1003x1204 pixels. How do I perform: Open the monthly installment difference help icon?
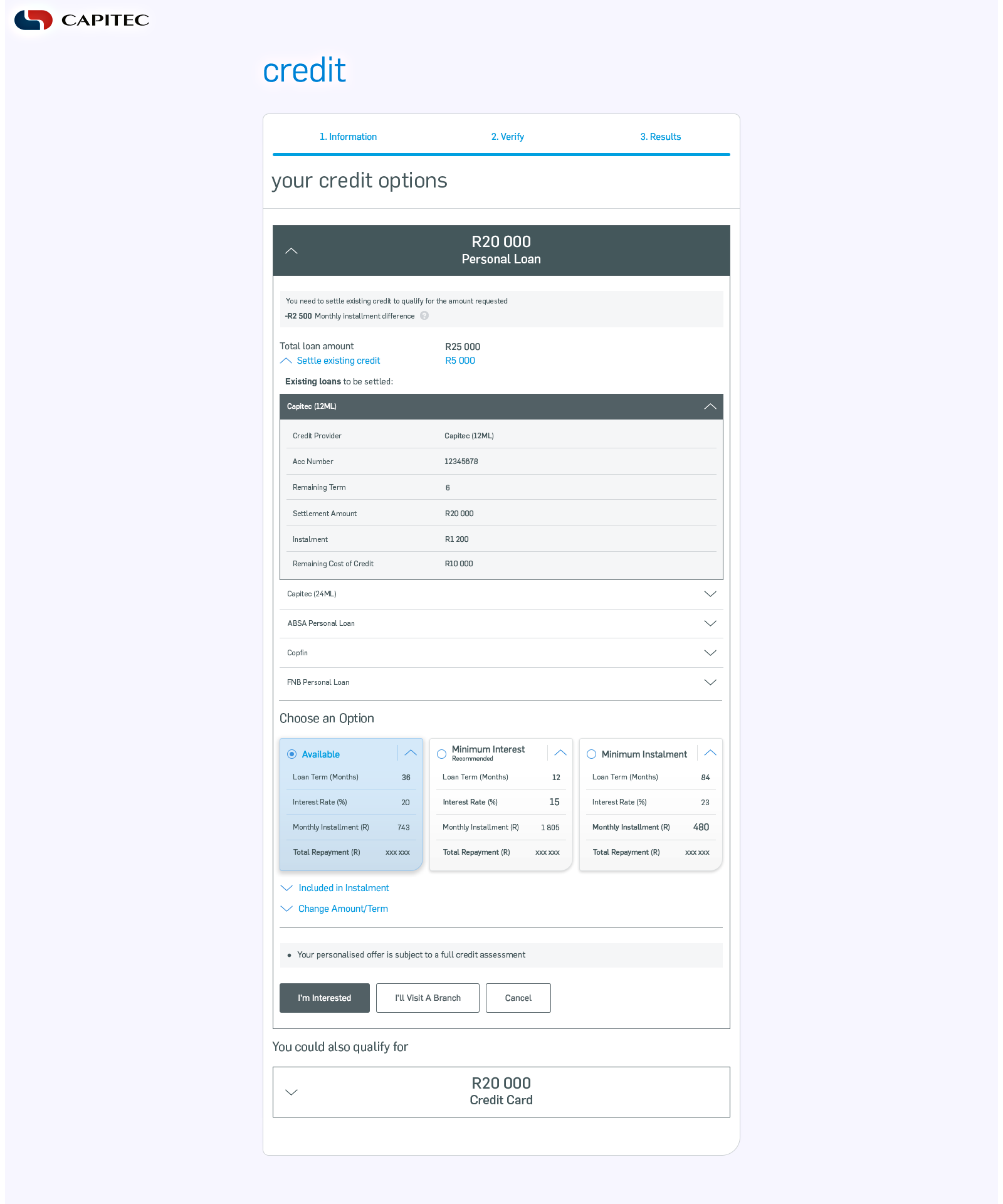pos(424,316)
